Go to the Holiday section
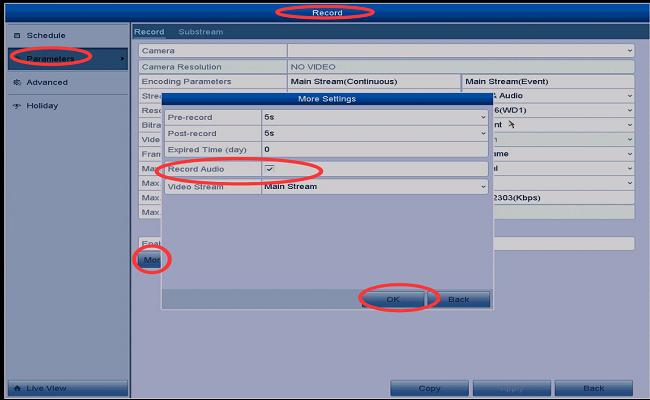Screen dimensions: 650x400 [68, 106]
